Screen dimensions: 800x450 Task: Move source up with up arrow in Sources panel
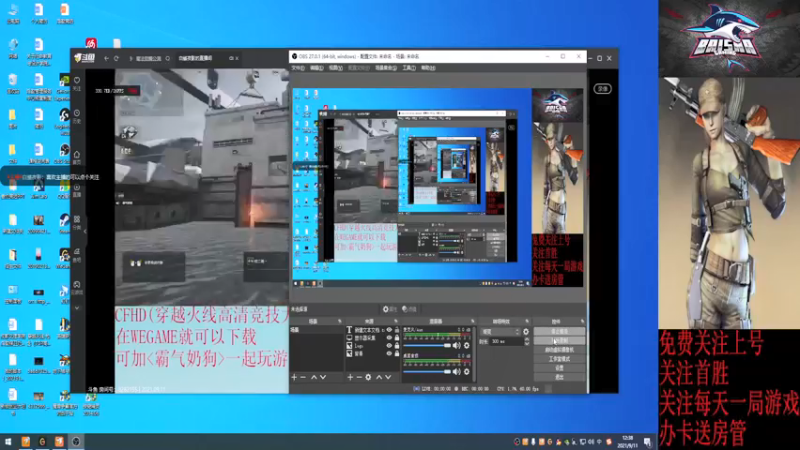tap(379, 377)
